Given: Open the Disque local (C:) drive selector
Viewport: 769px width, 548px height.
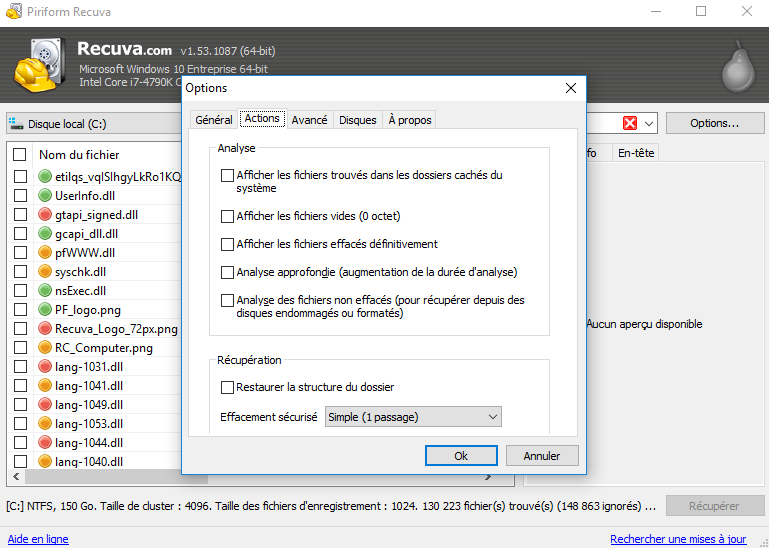Looking at the screenshot, I should 94,124.
